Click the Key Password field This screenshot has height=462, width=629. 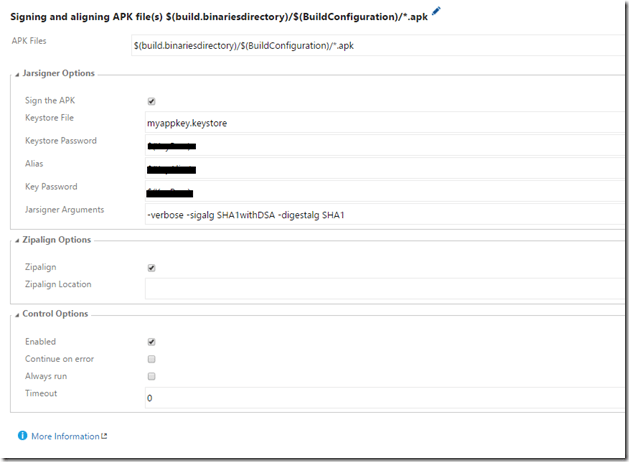[380, 191]
